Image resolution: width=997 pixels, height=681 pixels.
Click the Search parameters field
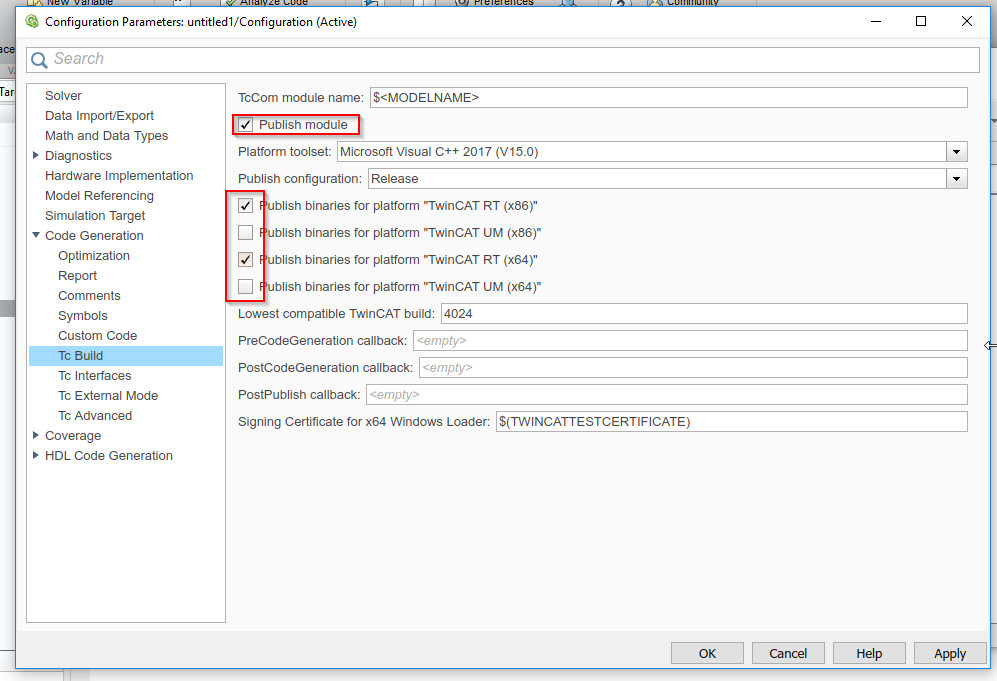502,59
